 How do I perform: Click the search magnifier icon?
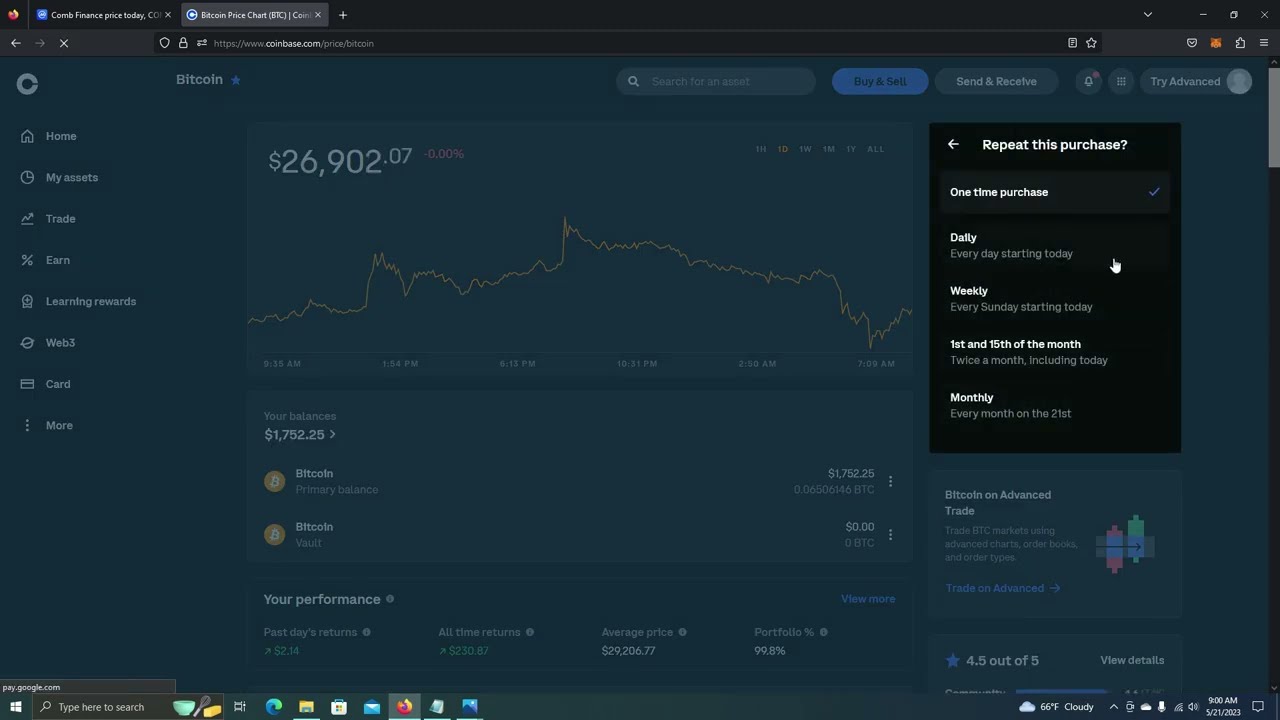[633, 81]
